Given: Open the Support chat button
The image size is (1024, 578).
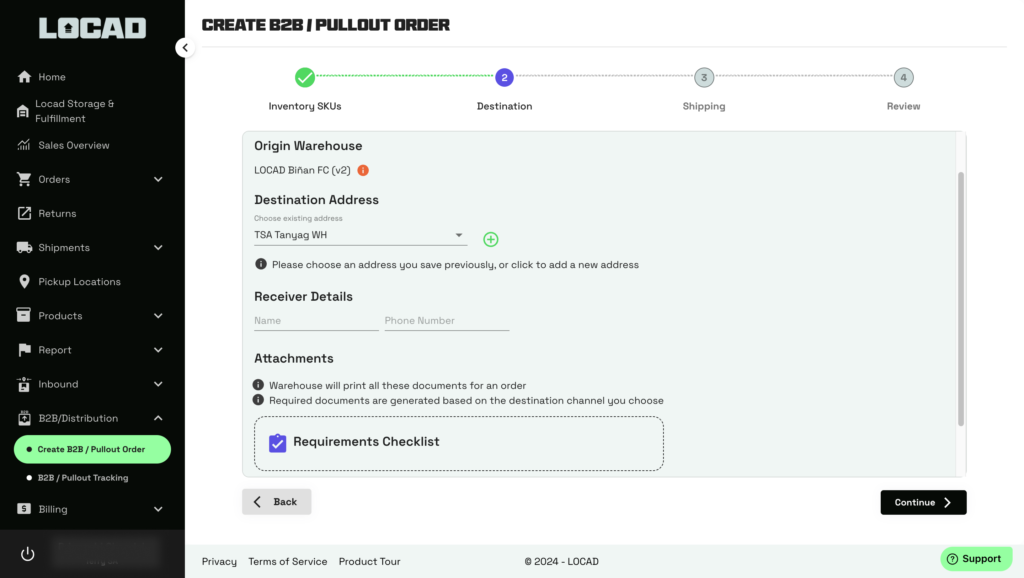Looking at the screenshot, I should tap(975, 559).
